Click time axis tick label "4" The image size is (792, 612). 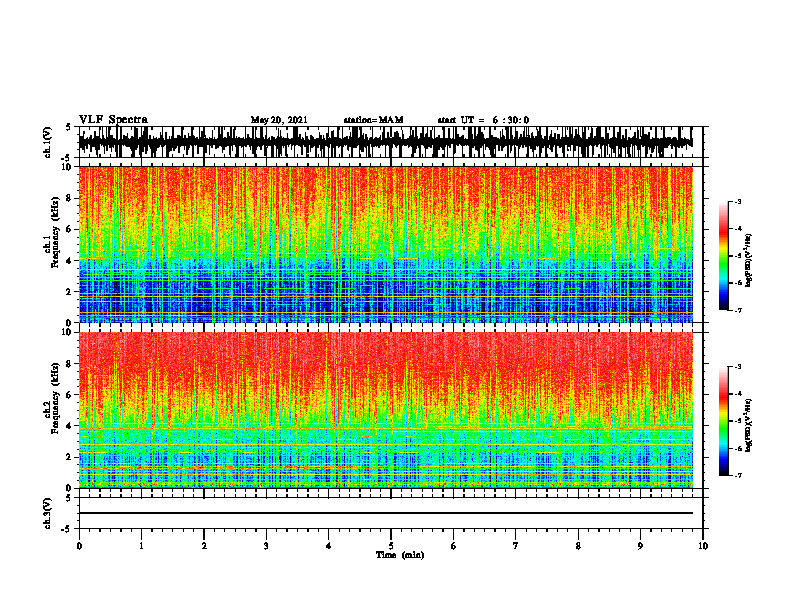[x=329, y=546]
